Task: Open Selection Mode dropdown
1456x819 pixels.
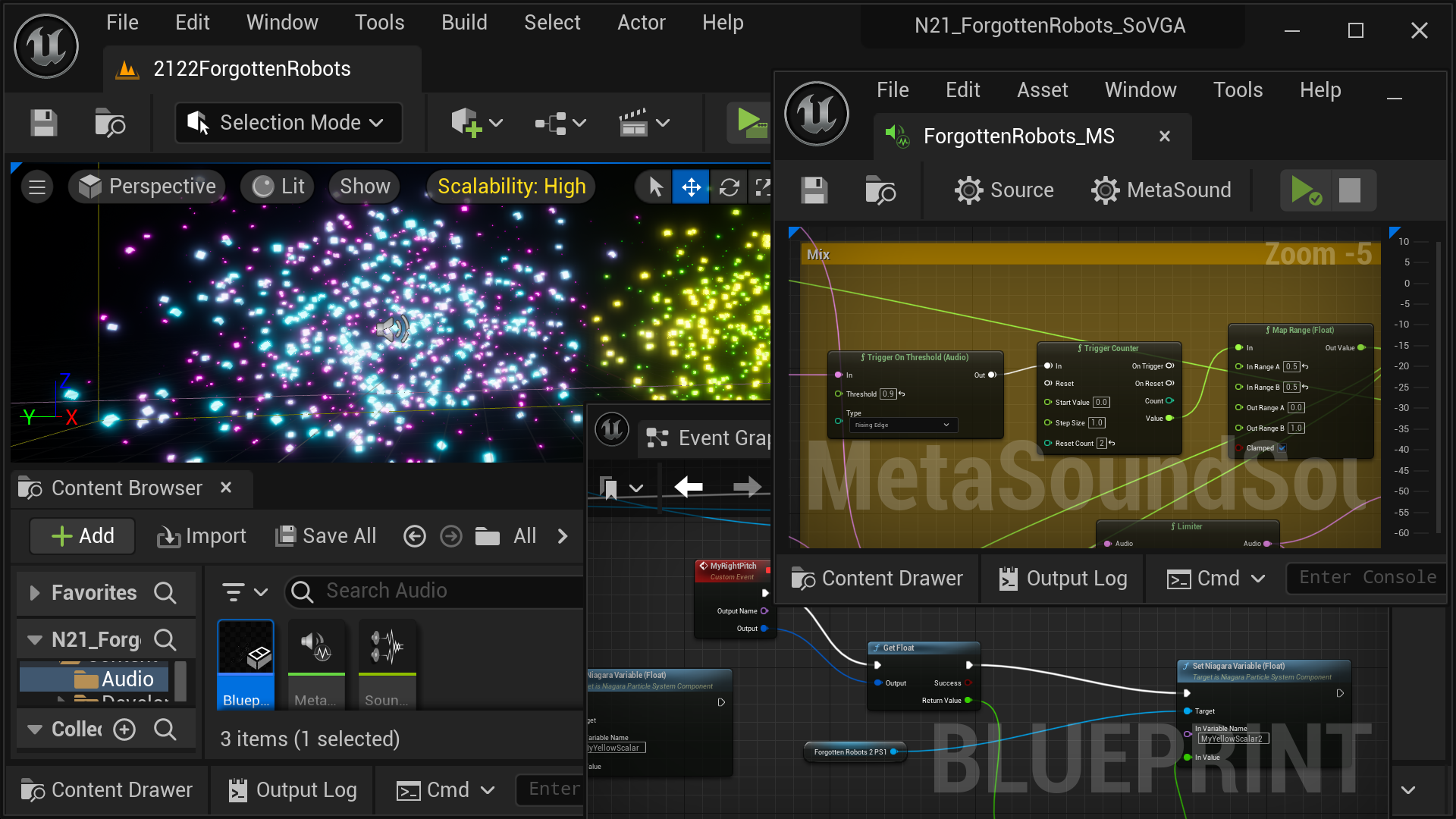Action: [x=288, y=123]
